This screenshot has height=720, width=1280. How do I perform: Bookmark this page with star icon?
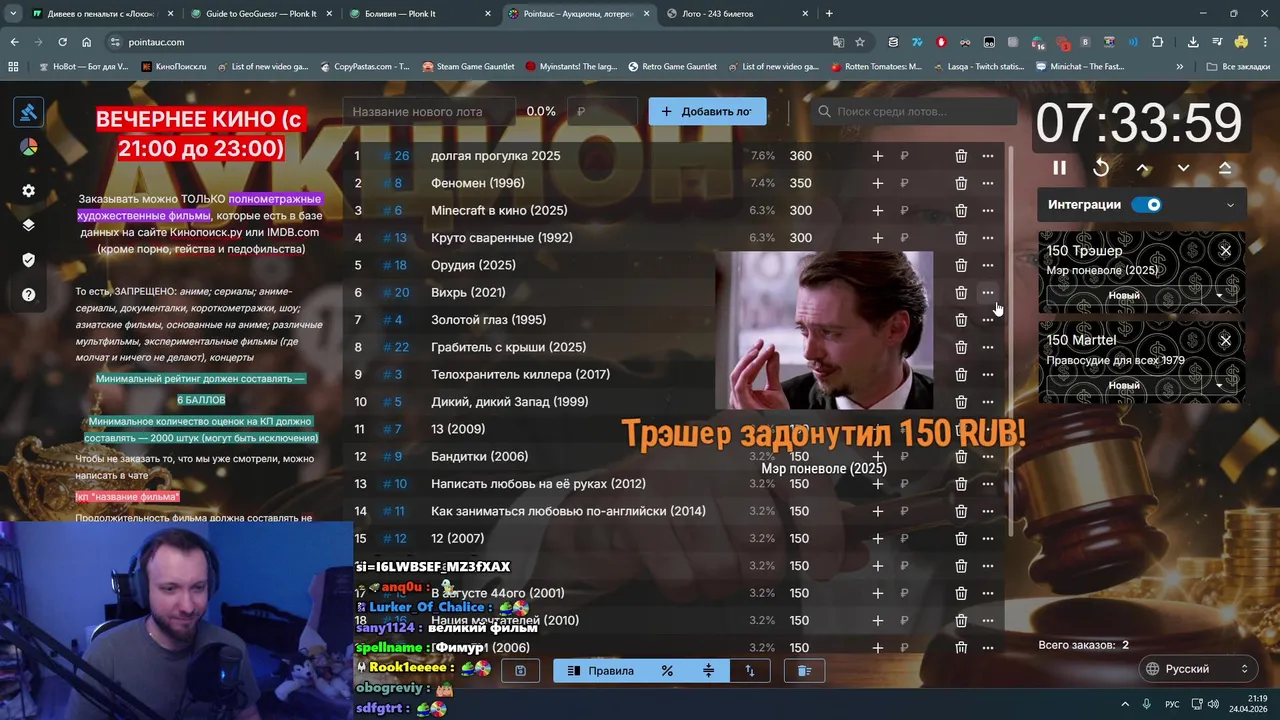(x=860, y=42)
